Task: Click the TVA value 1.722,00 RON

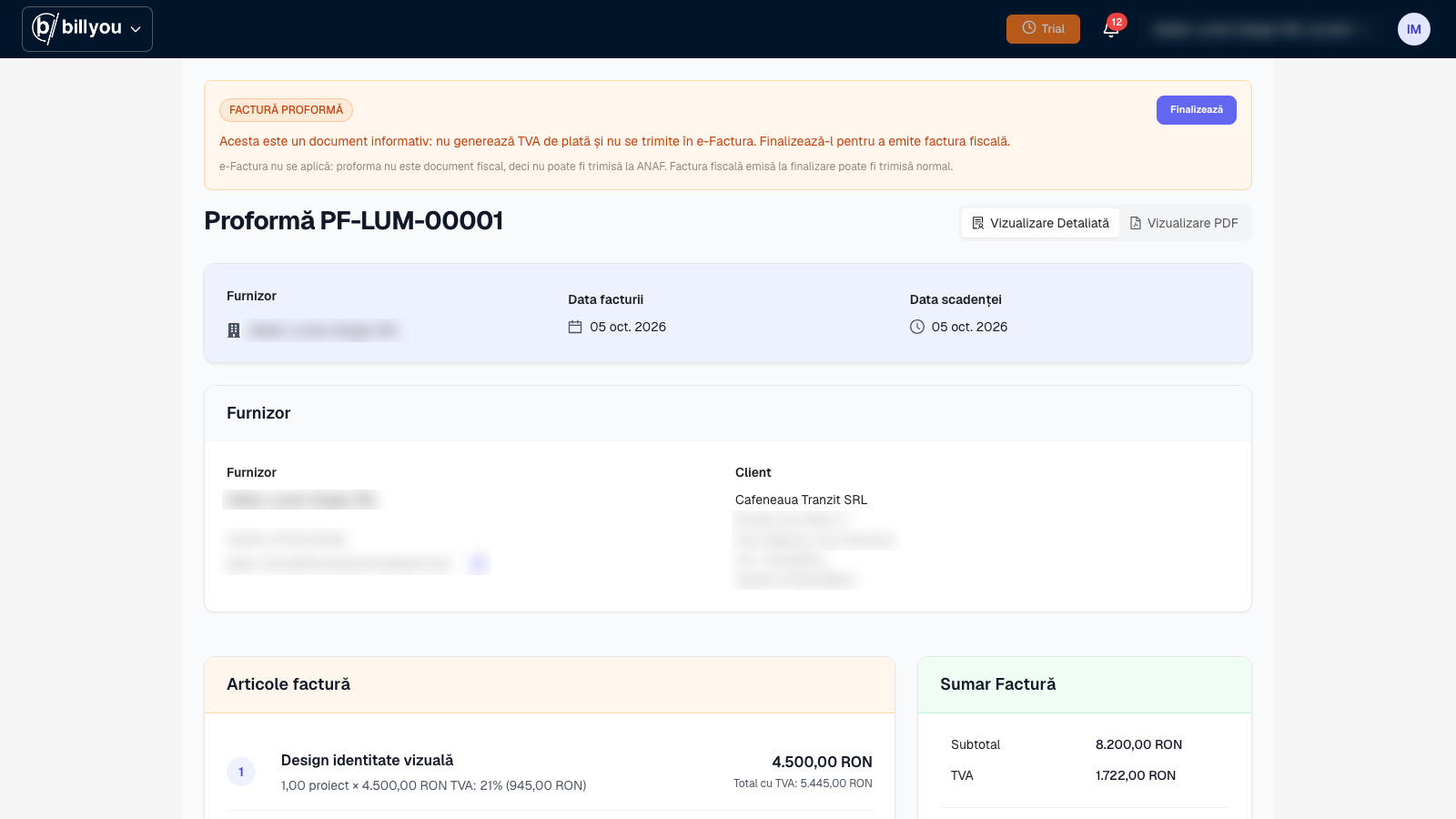Action: (1136, 775)
